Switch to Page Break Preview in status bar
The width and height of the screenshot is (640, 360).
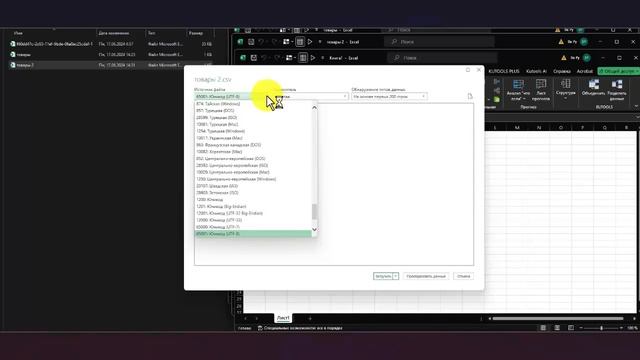click(571, 328)
